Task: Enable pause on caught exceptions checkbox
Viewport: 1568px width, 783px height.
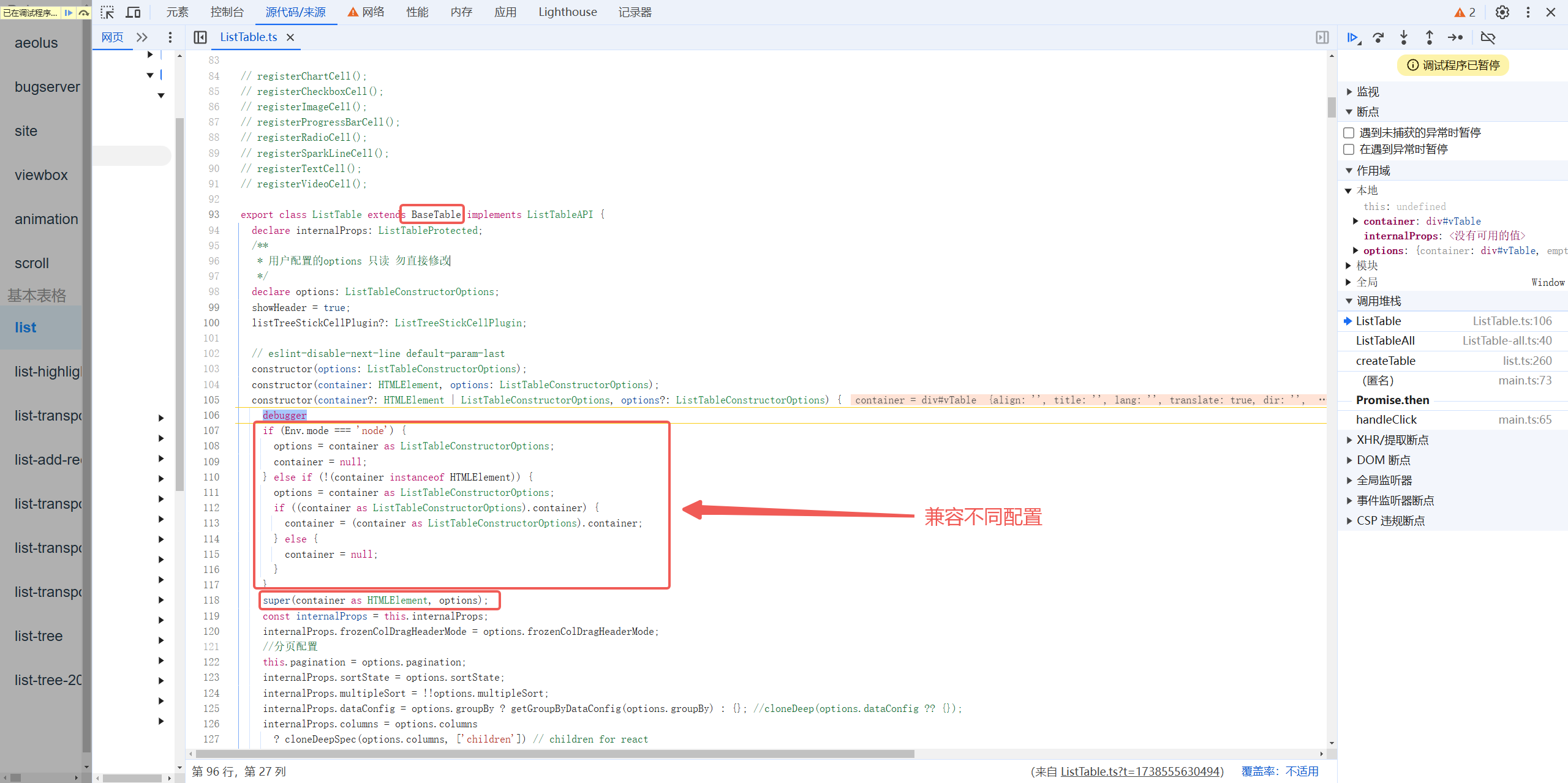Action: click(x=1349, y=149)
